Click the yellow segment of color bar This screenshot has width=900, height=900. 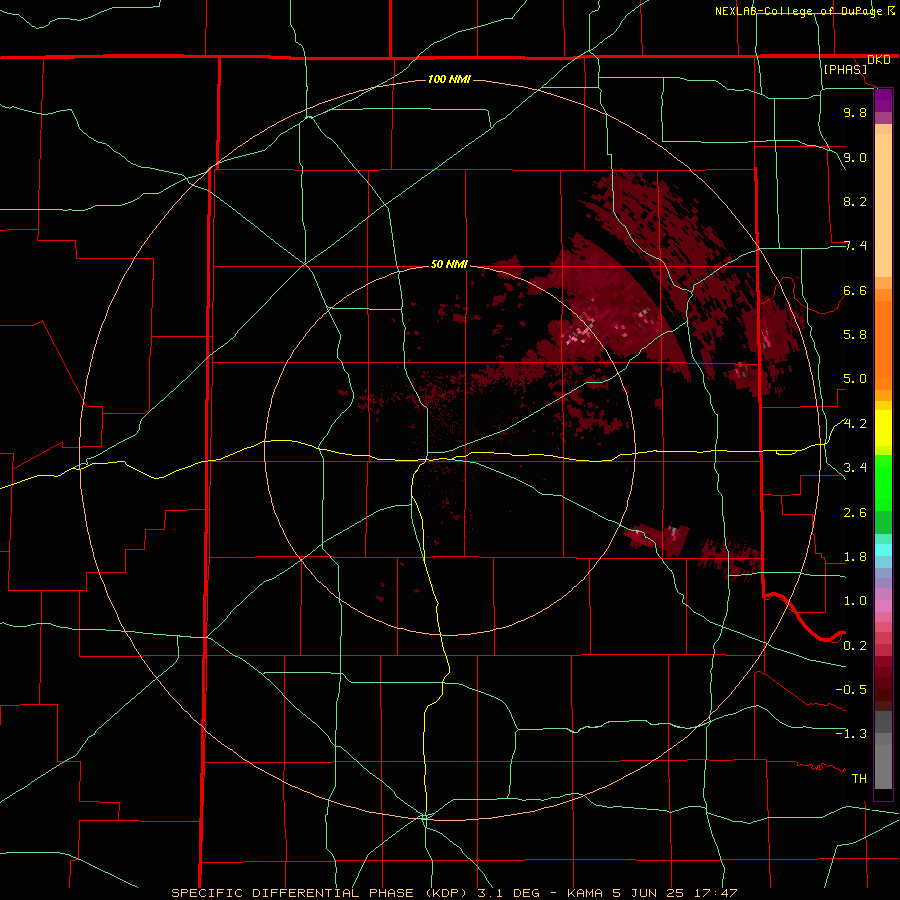click(x=883, y=428)
